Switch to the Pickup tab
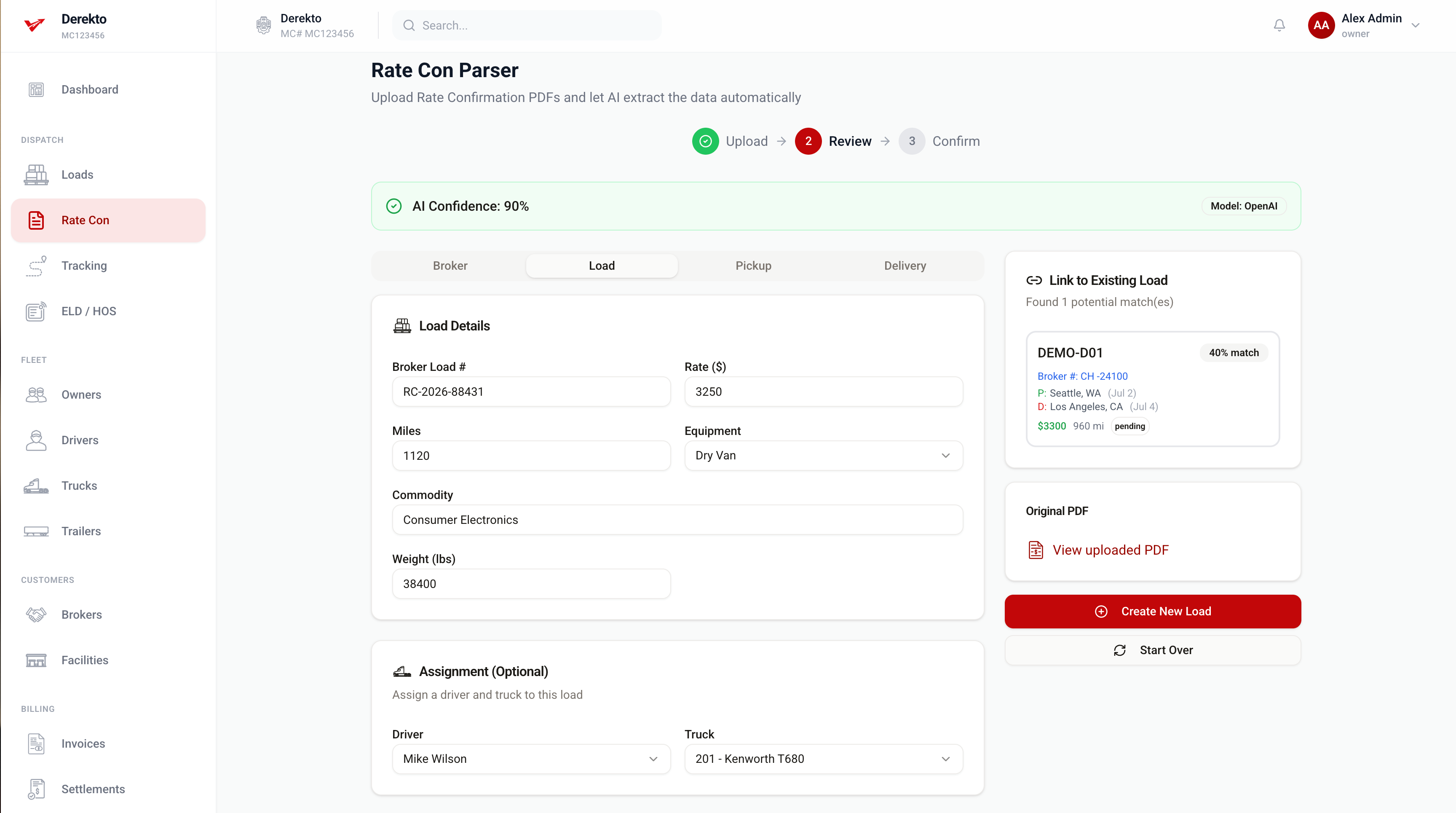 (x=753, y=266)
